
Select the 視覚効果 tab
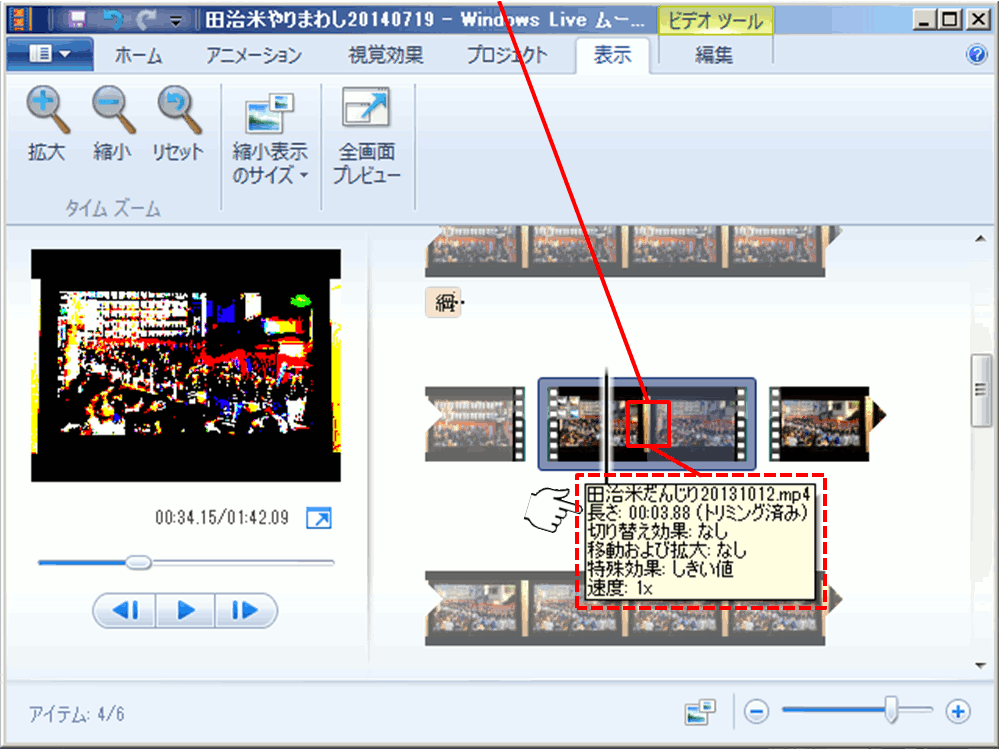386,56
